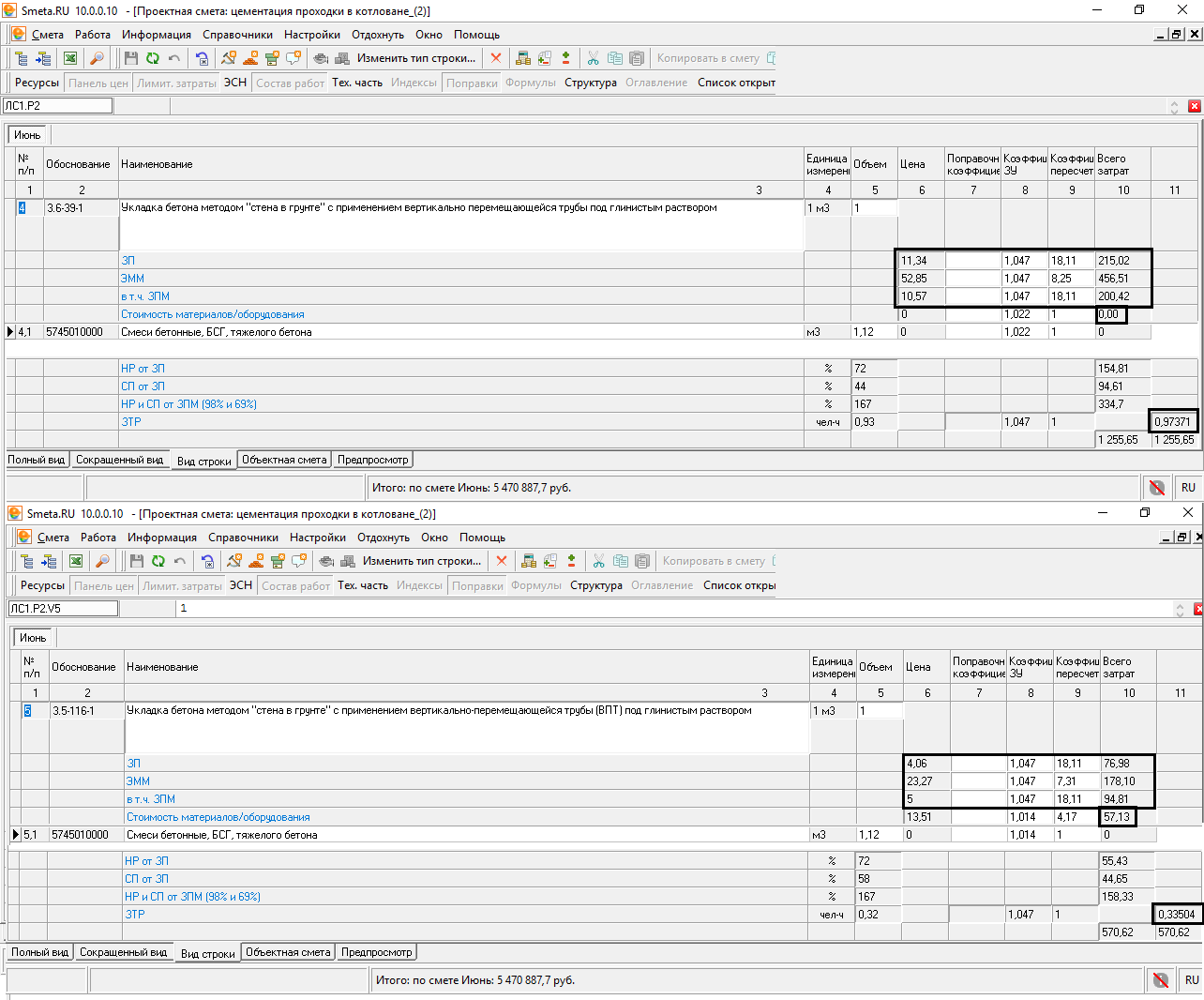Open the Справочники menu in the upper window
Viewport: 1204px width, 1000px height.
click(x=237, y=35)
